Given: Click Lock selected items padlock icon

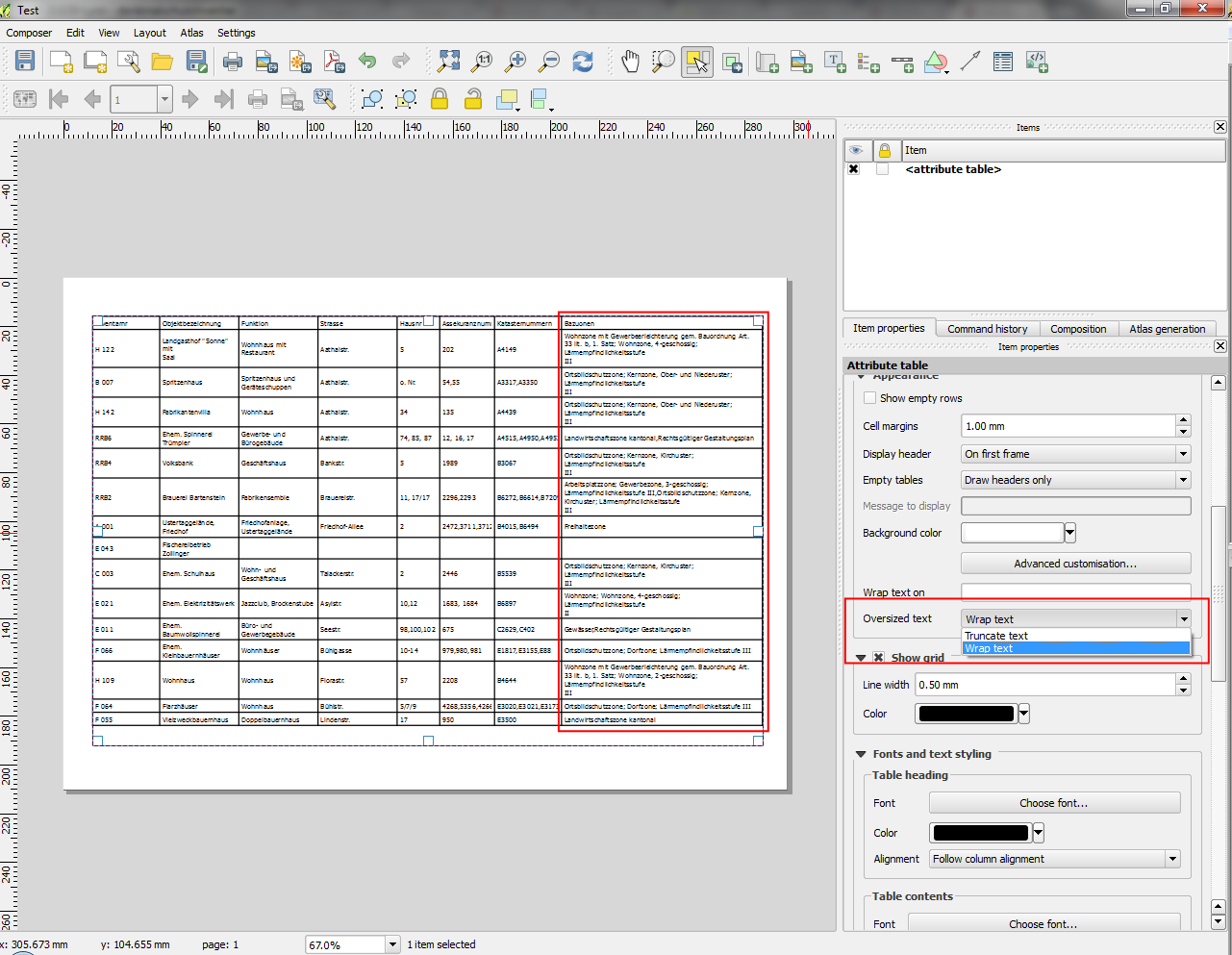Looking at the screenshot, I should 440,98.
